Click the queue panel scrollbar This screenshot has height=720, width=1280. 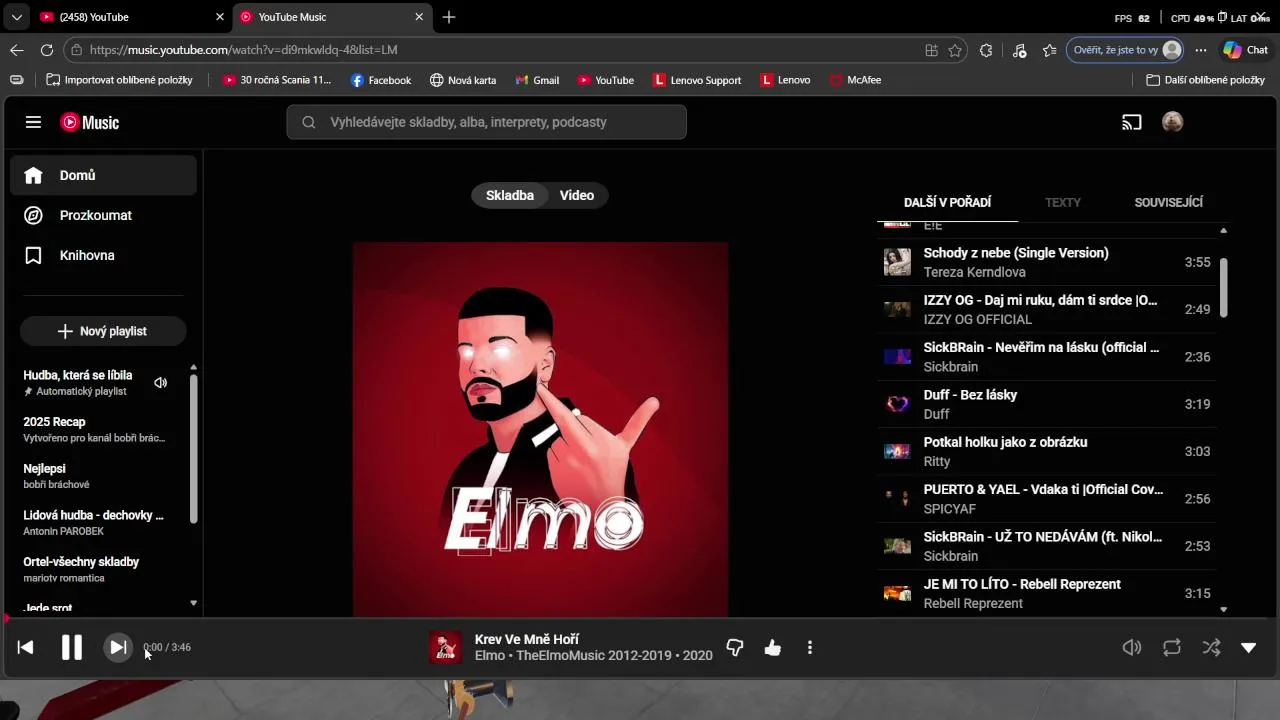[x=1223, y=286]
